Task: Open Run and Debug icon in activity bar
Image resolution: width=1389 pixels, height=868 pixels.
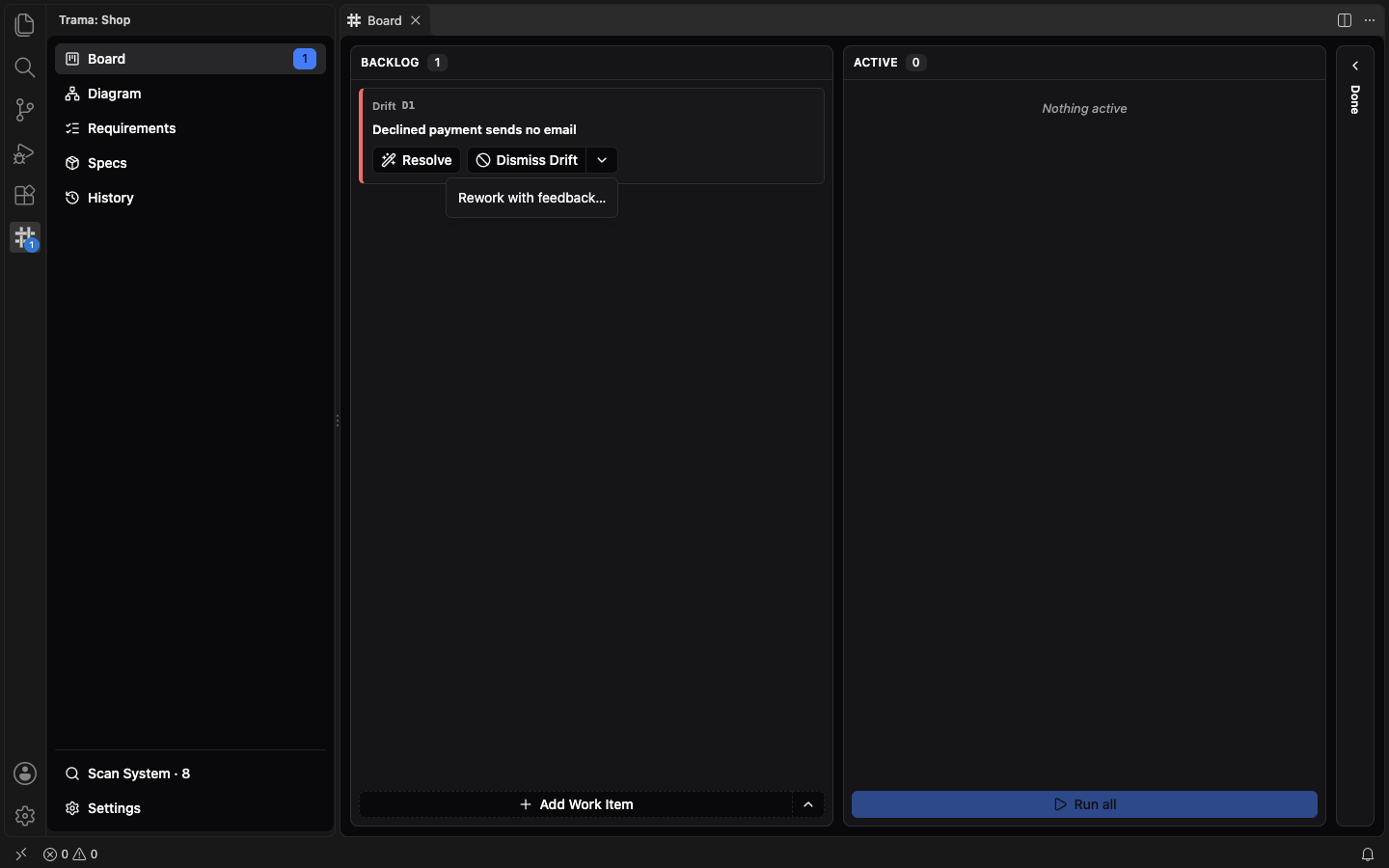Action: (25, 152)
